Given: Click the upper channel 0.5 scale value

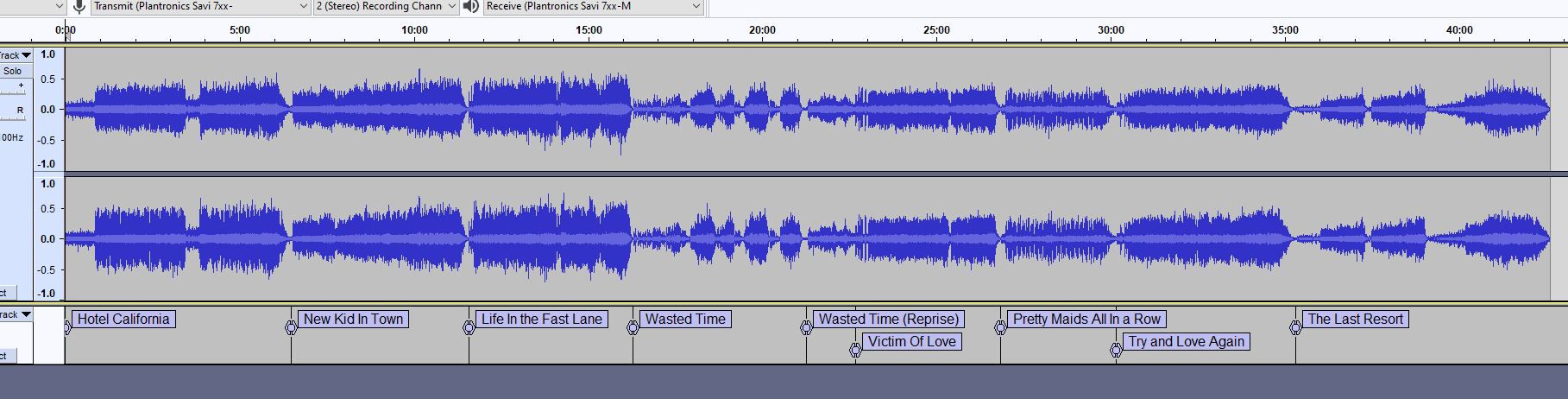Looking at the screenshot, I should click(47, 79).
